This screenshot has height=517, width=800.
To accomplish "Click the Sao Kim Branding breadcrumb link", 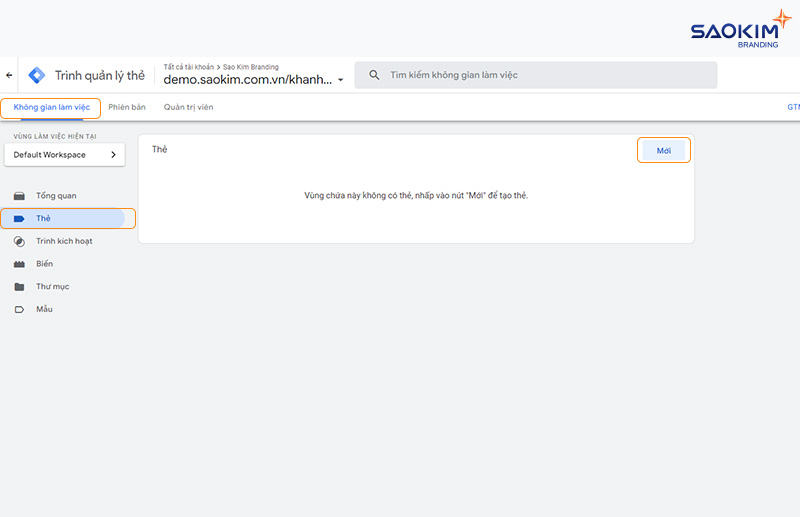I will pyautogui.click(x=251, y=67).
